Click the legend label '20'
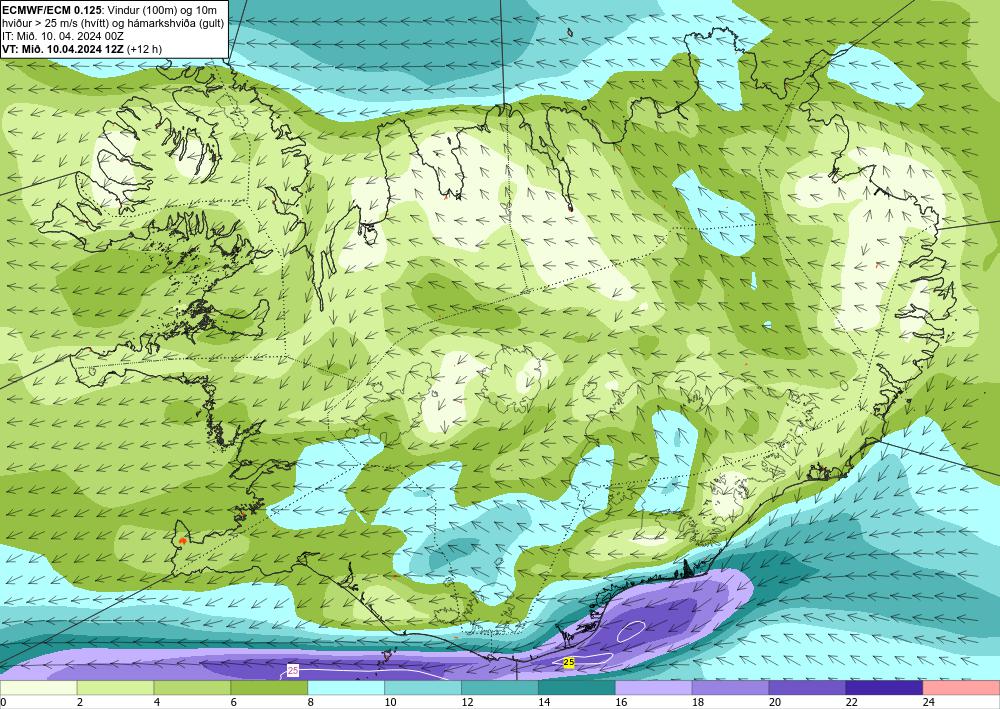The width and height of the screenshot is (1000, 709). coord(775,703)
